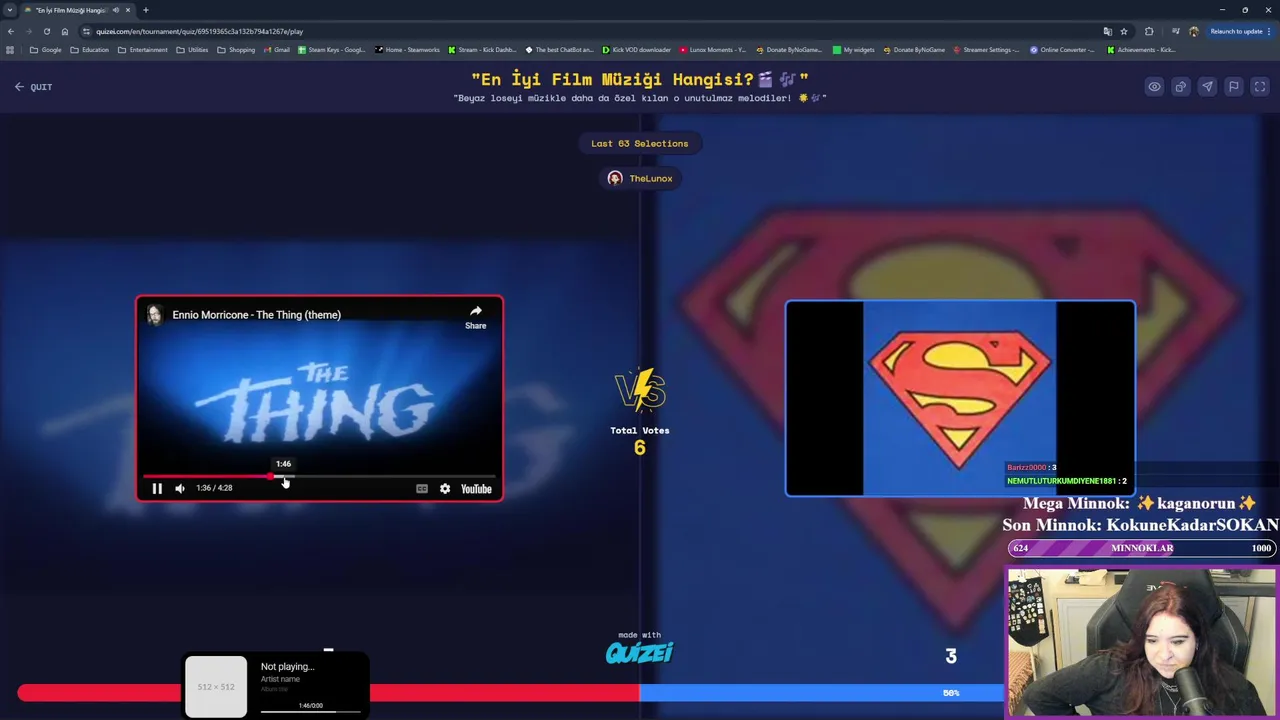Screen dimensions: 1280x720
Task: Open TheLunox creator profile chip
Action: [x=640, y=178]
